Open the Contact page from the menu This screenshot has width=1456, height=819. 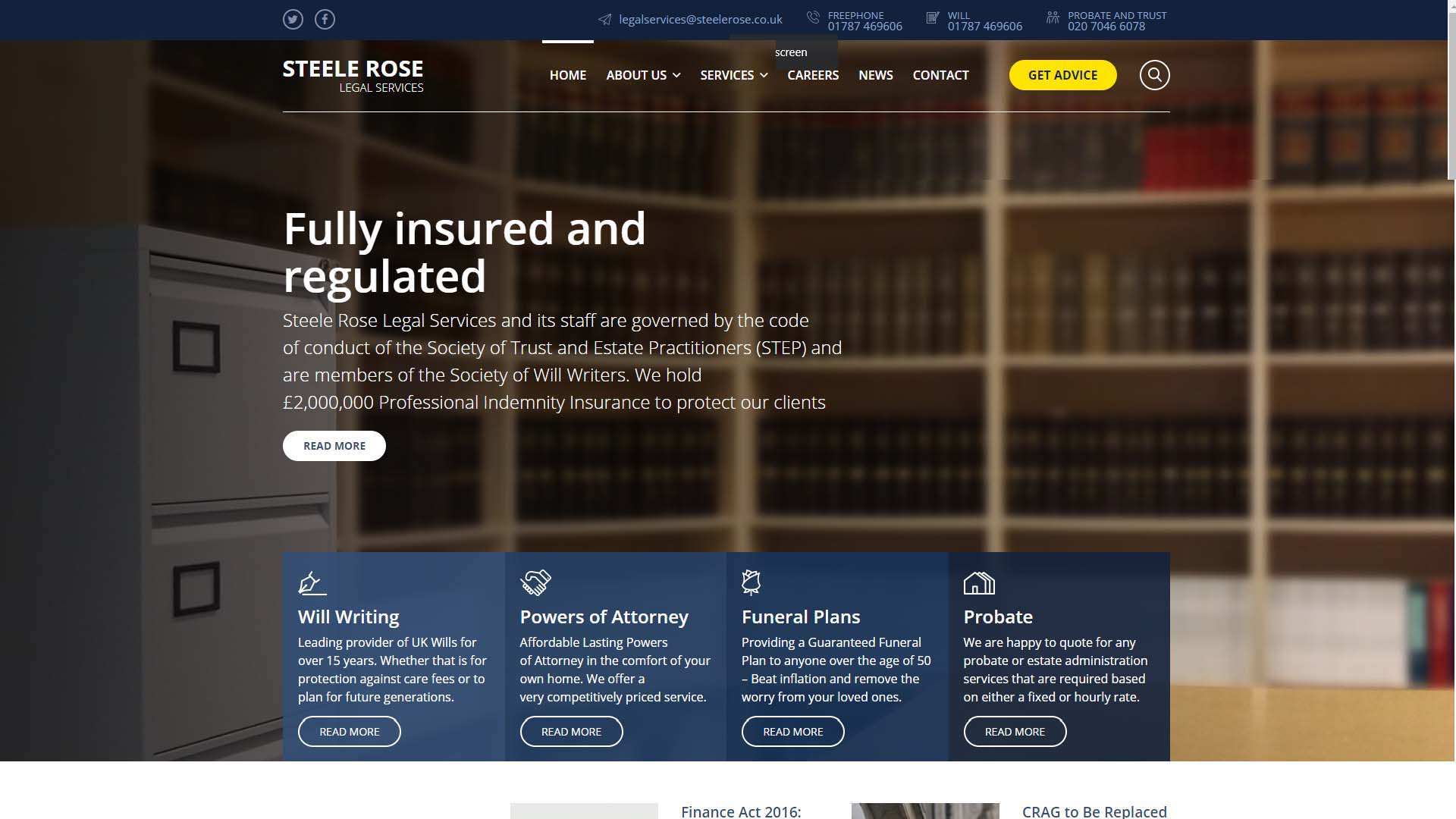(940, 75)
